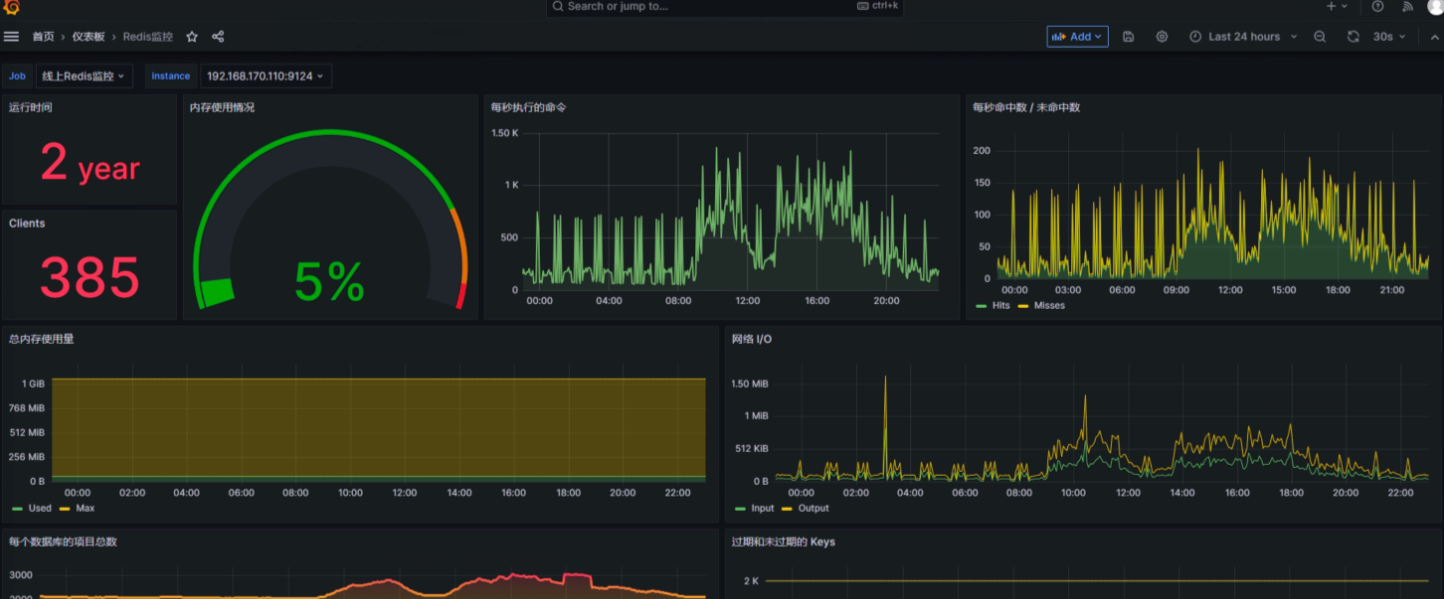Open the Job variable dropdown 线上Redis监控
Screen dimensions: 1444x599
tap(83, 76)
